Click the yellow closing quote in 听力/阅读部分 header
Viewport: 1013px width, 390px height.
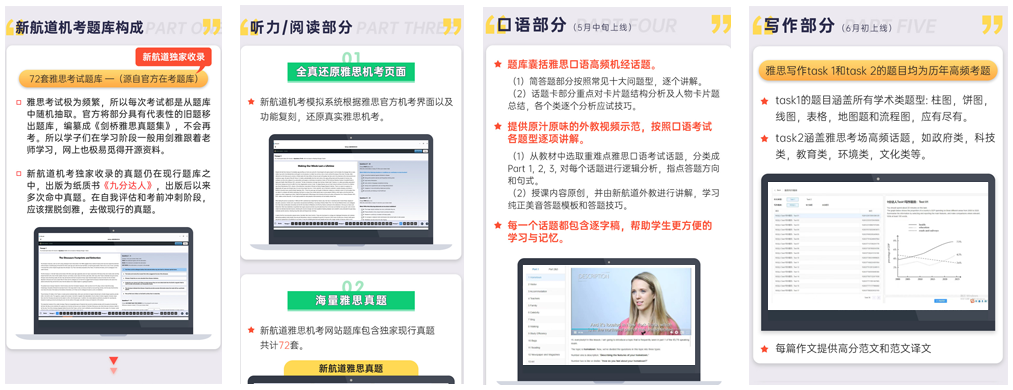click(x=452, y=26)
